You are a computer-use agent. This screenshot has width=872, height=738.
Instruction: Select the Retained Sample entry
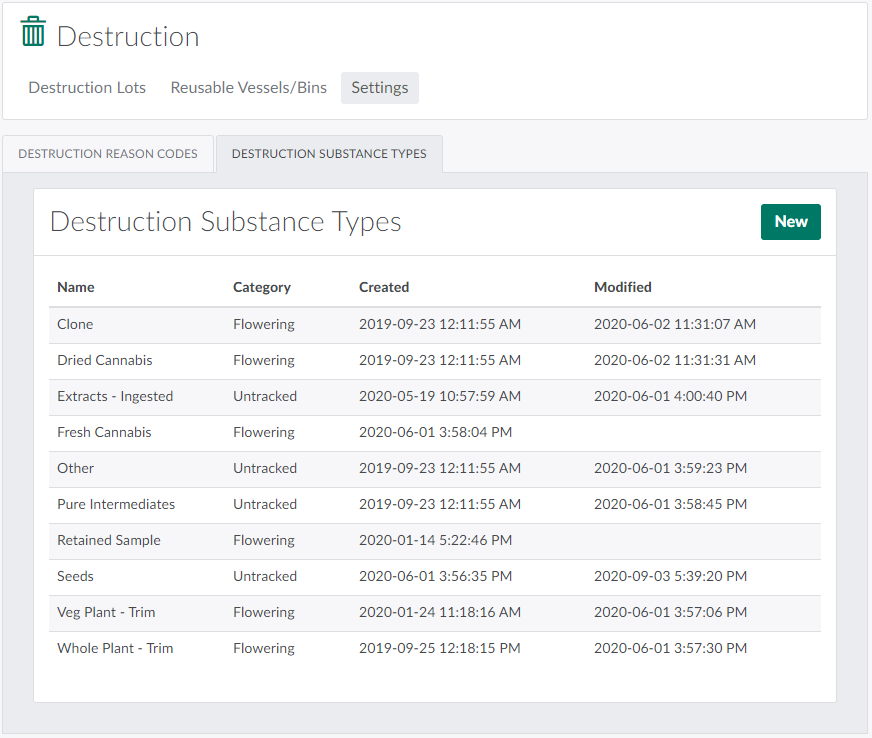(109, 541)
